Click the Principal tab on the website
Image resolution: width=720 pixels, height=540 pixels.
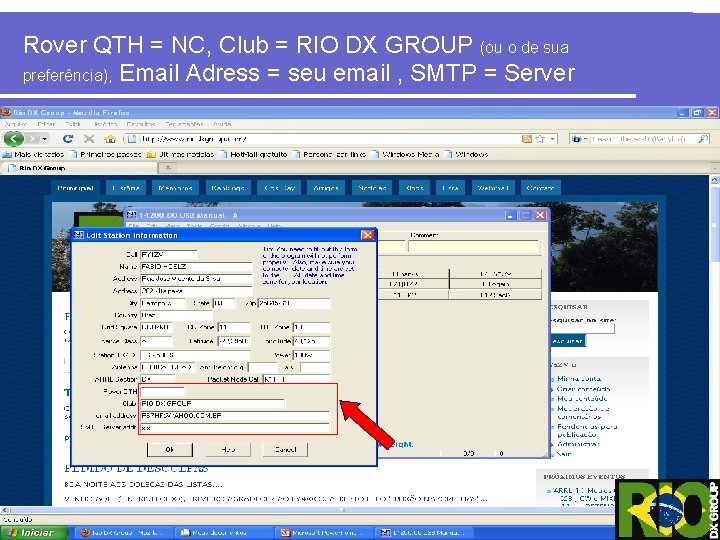click(x=76, y=188)
